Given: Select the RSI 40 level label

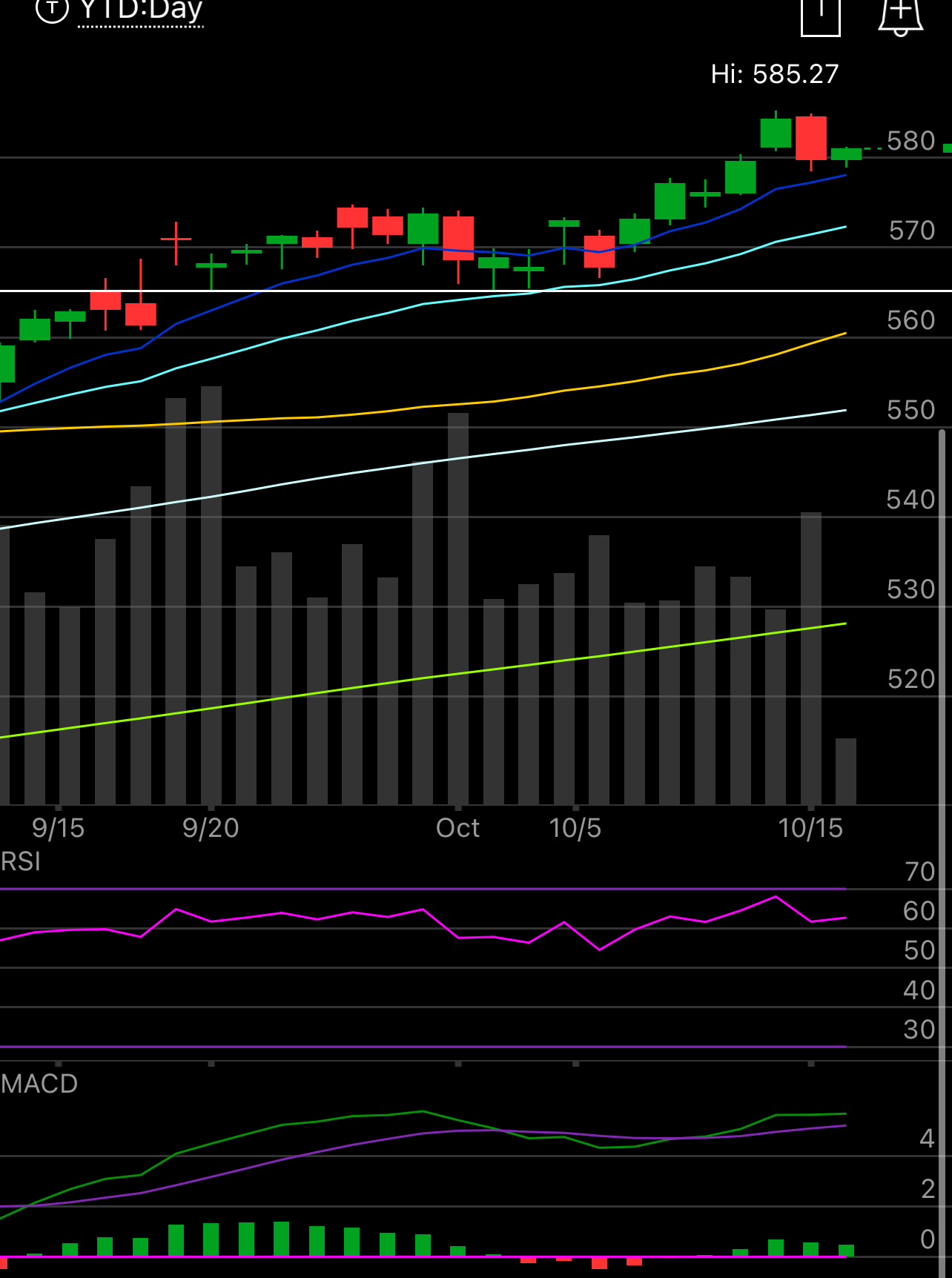Looking at the screenshot, I should pyautogui.click(x=919, y=990).
